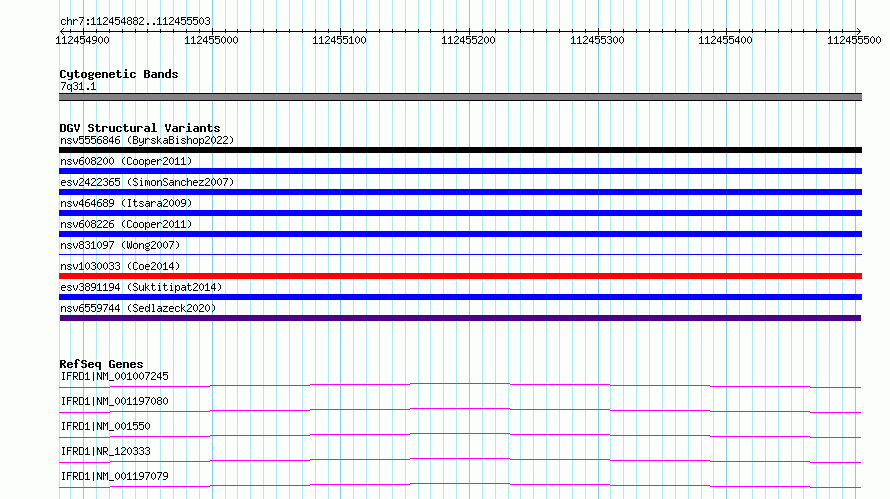Click the gray 7q31.1 cytogenetic band bar
Screen dimensions: 890x499
pos(460,97)
